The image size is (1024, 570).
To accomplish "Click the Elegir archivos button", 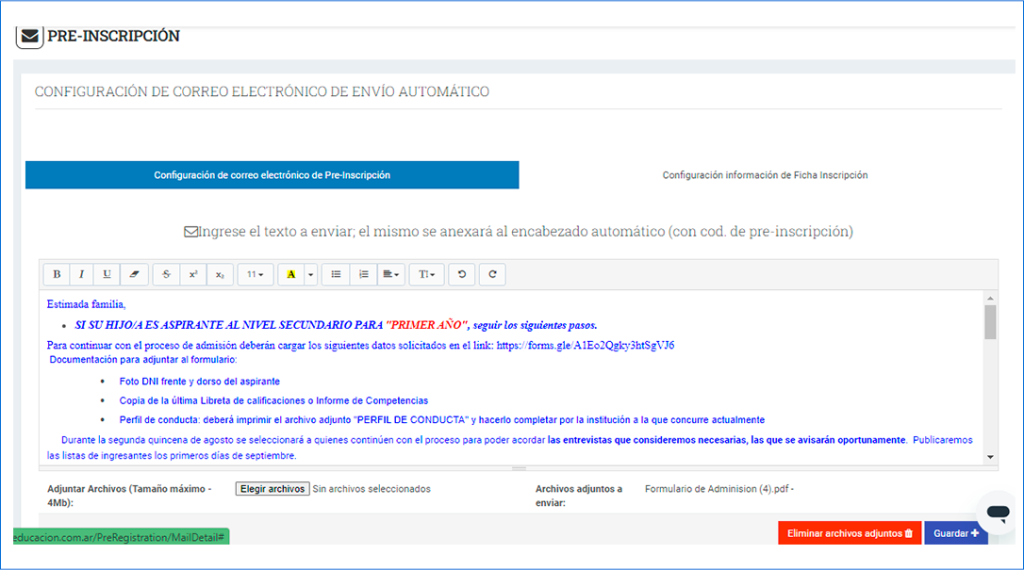I will 272,489.
